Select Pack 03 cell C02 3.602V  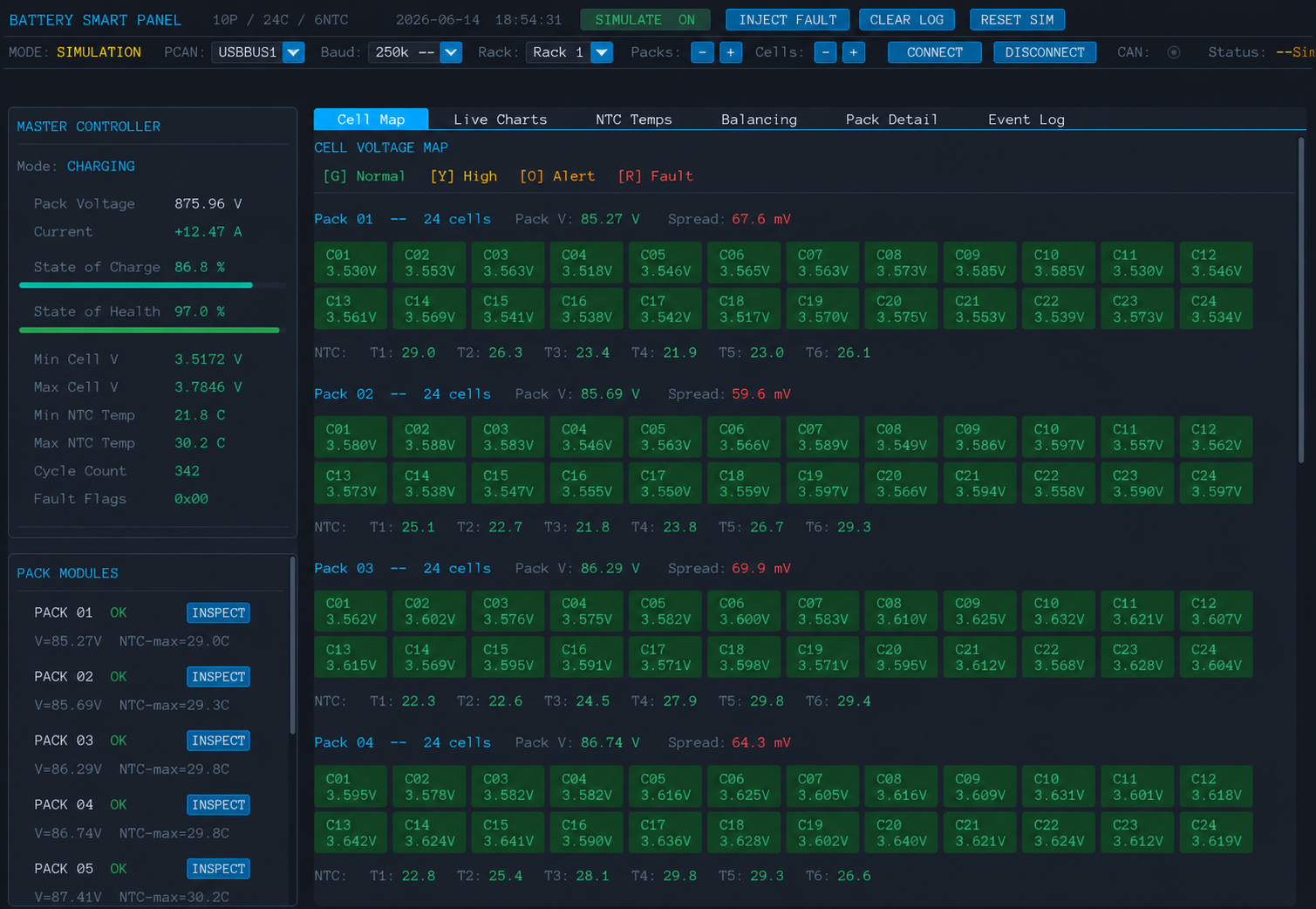tap(429, 611)
